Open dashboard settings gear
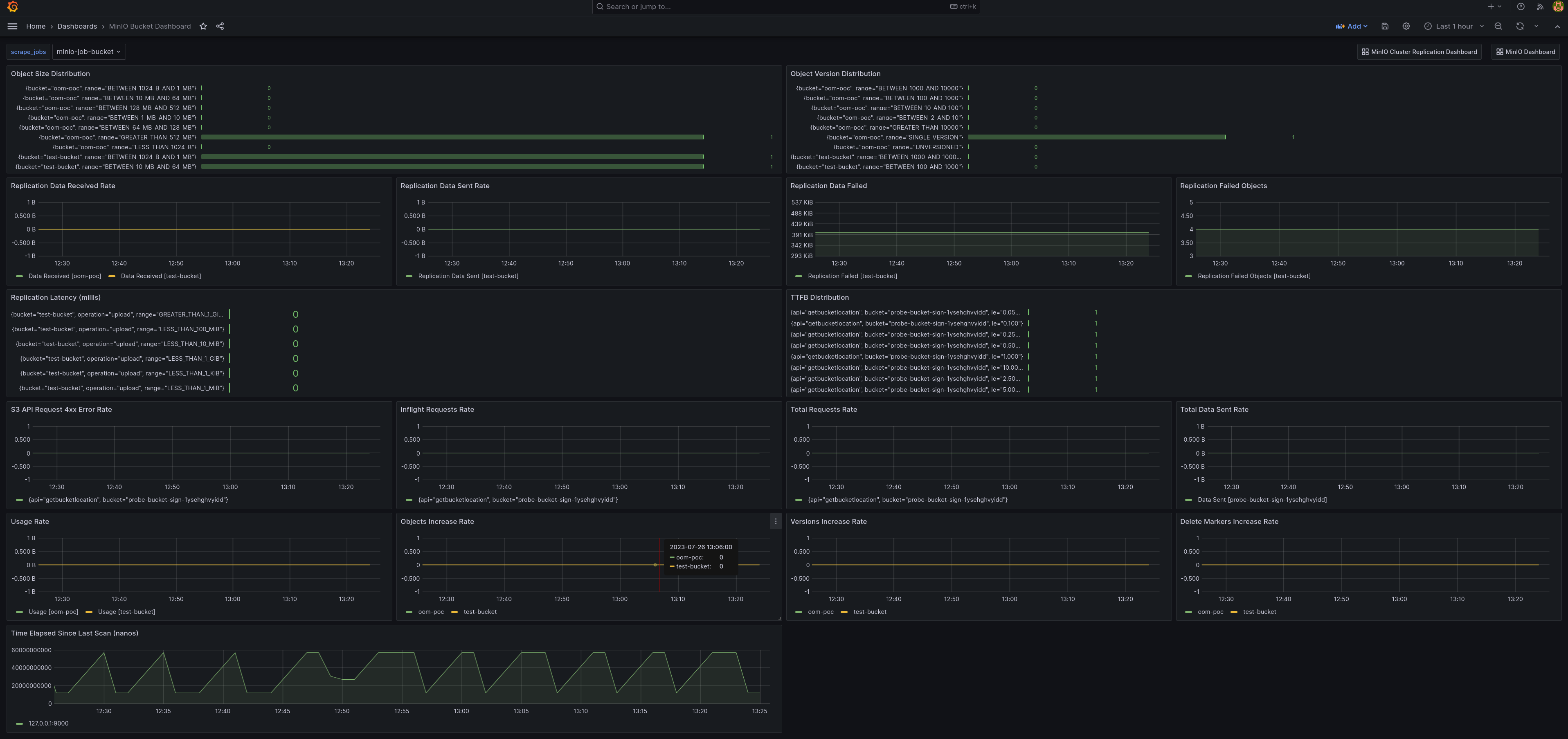This screenshot has width=1568, height=739. 1406,26
